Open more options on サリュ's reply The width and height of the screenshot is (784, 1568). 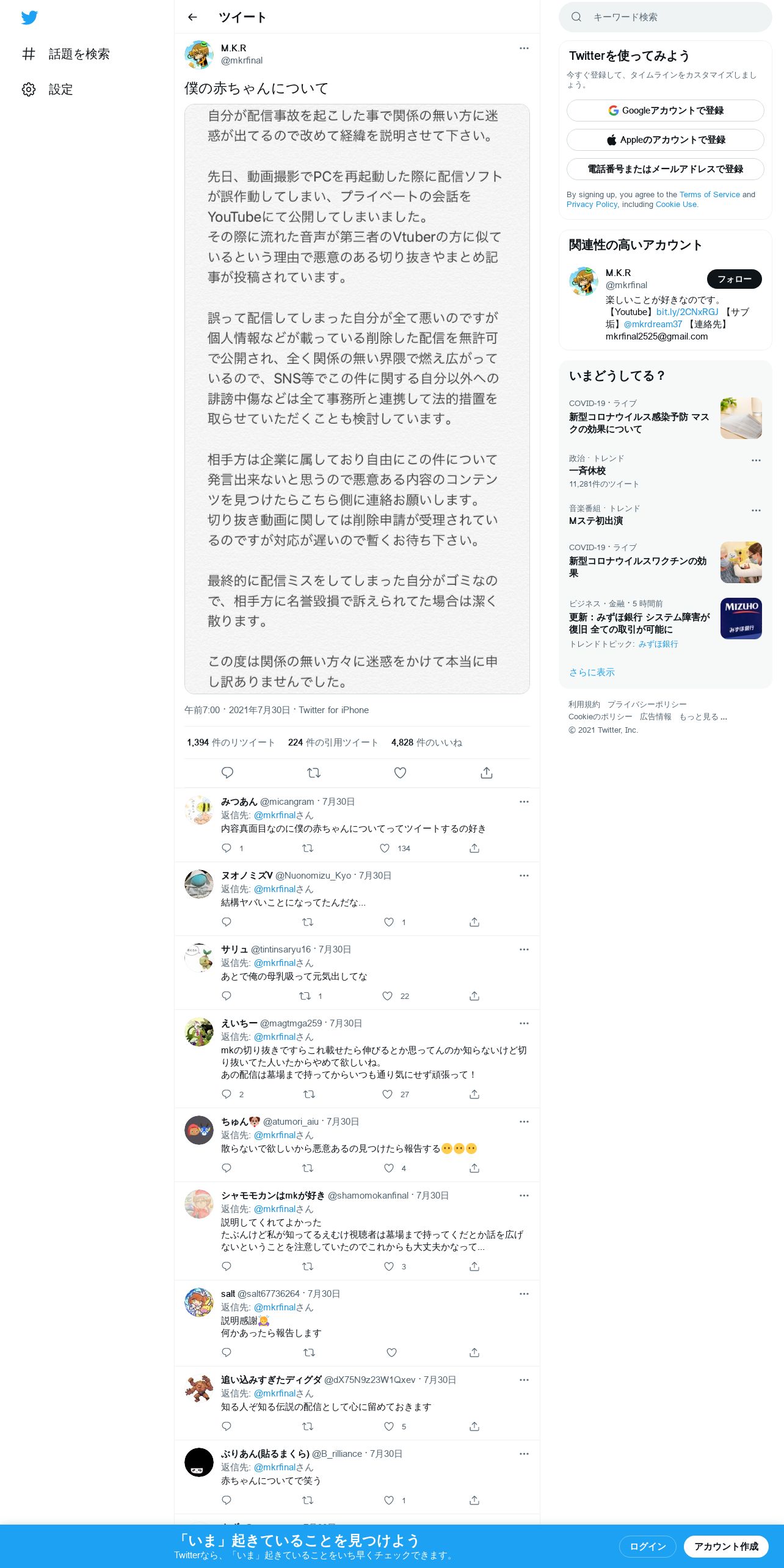[524, 949]
